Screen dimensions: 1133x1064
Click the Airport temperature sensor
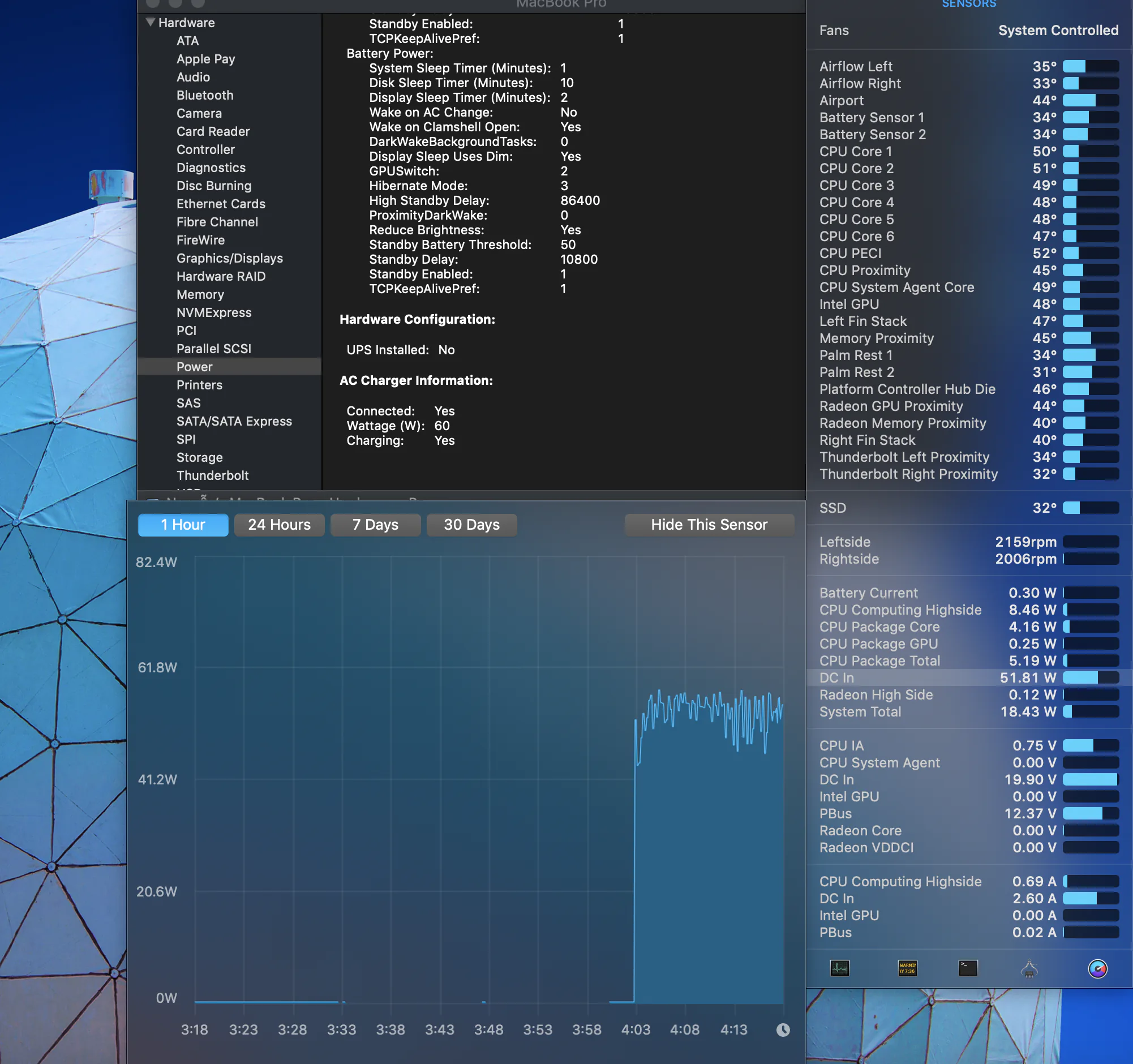[x=969, y=100]
